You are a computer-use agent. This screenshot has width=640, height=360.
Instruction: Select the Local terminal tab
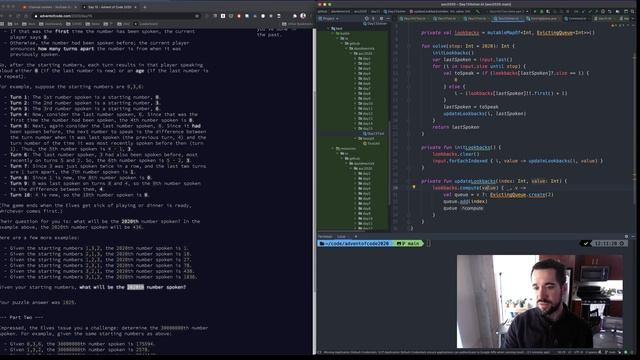click(341, 236)
